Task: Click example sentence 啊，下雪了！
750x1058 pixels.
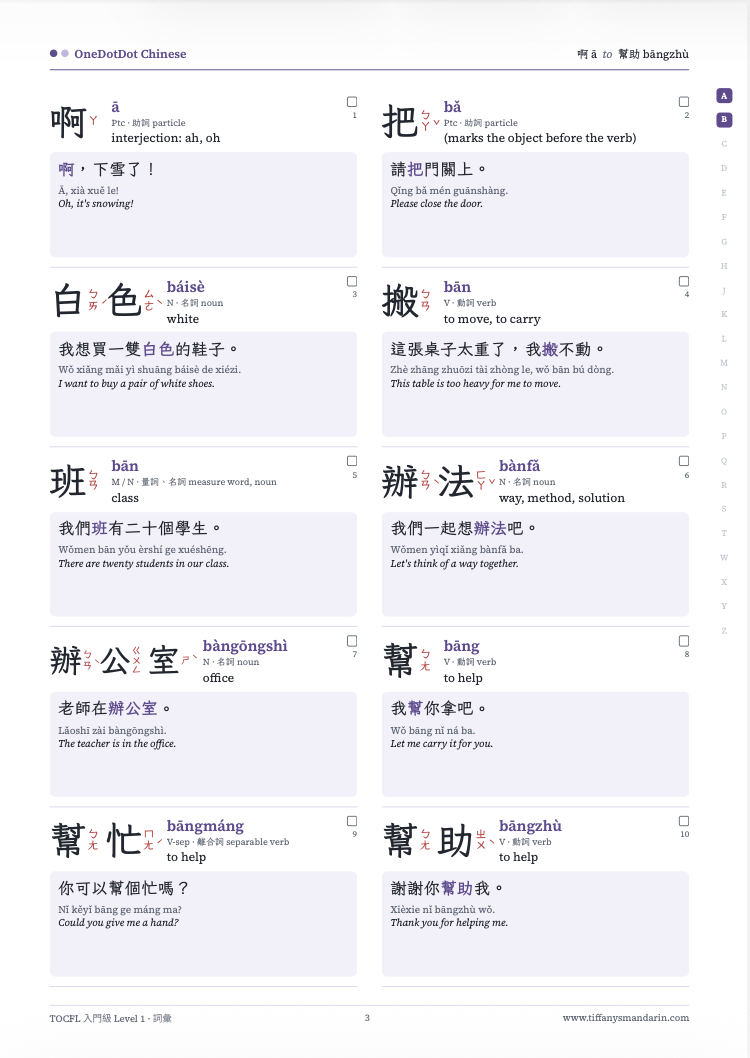Action: point(107,169)
